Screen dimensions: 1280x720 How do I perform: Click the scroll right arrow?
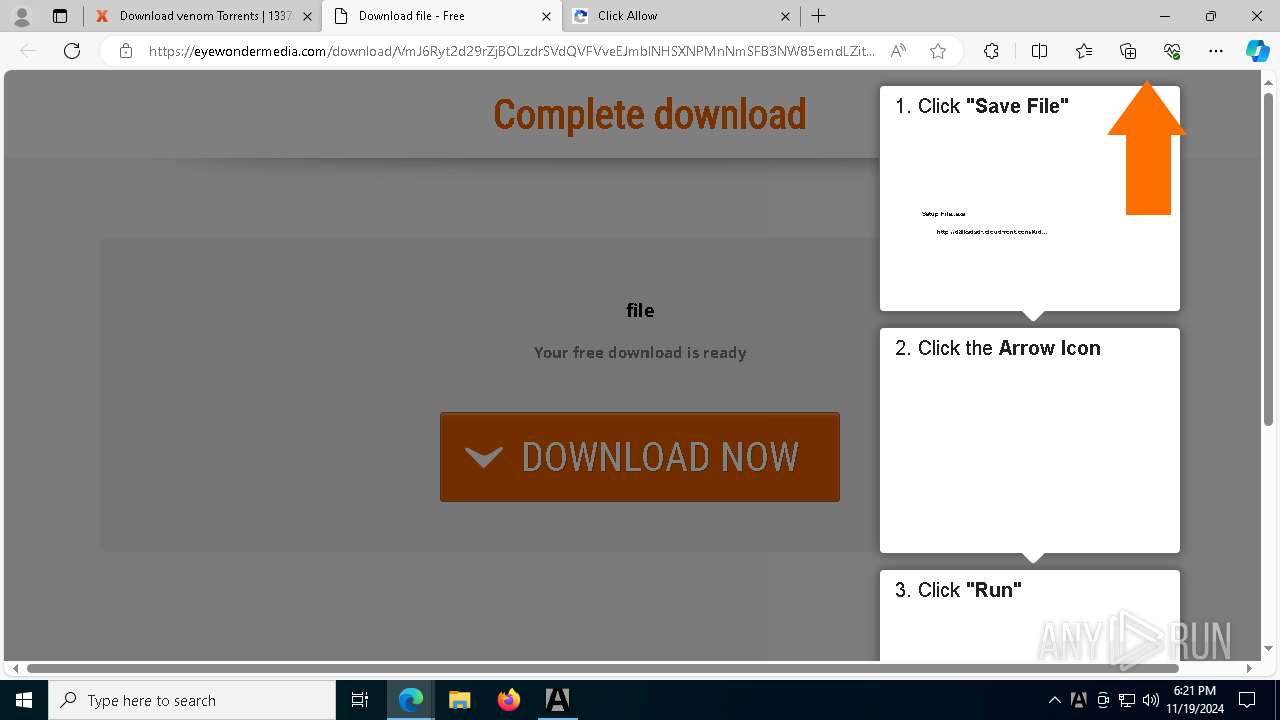click(x=1249, y=668)
